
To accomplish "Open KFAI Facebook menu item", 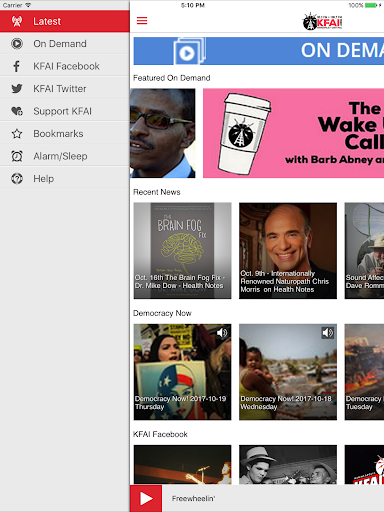I will click(65, 66).
